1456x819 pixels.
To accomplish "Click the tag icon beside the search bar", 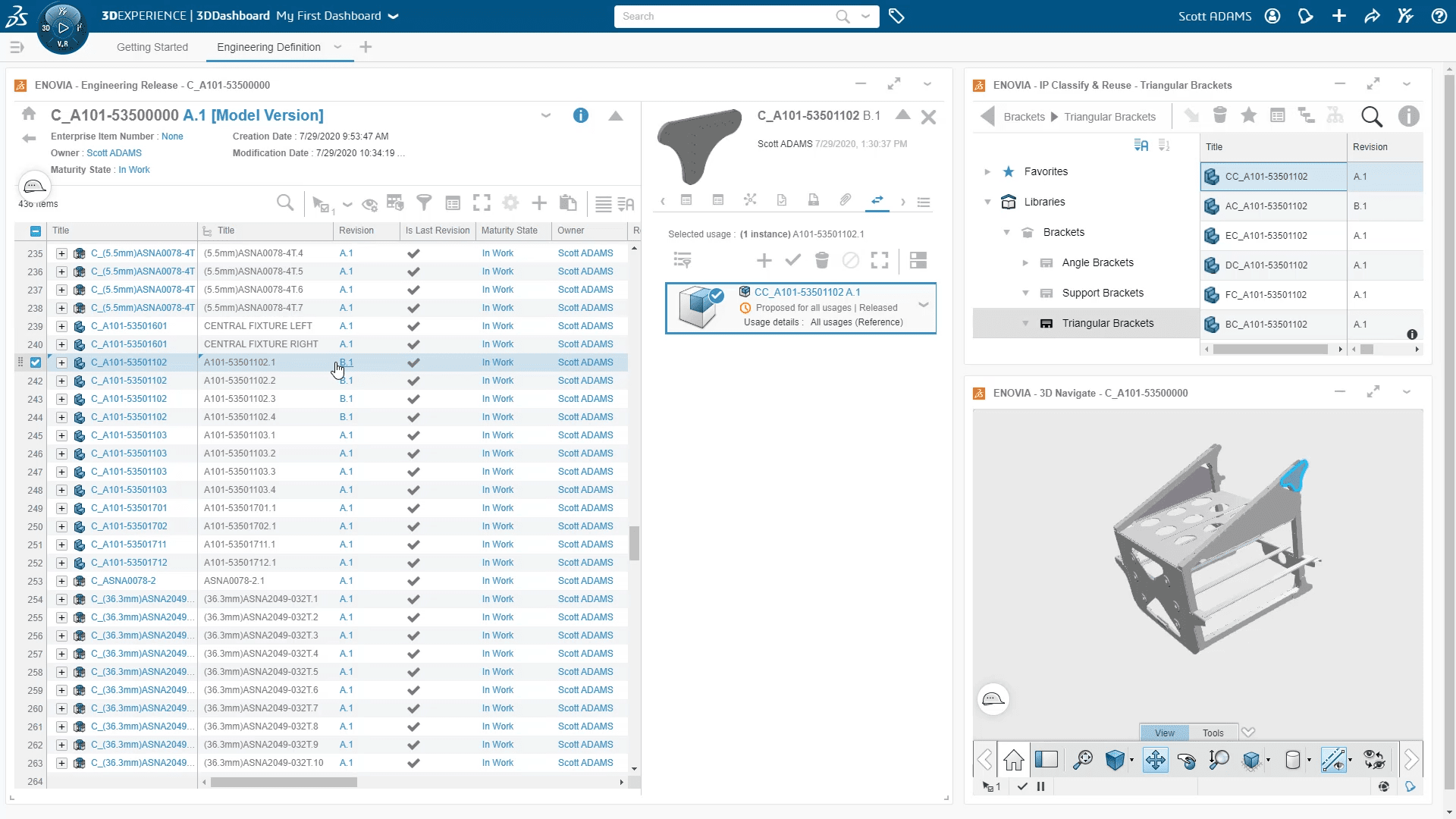I will (x=896, y=16).
